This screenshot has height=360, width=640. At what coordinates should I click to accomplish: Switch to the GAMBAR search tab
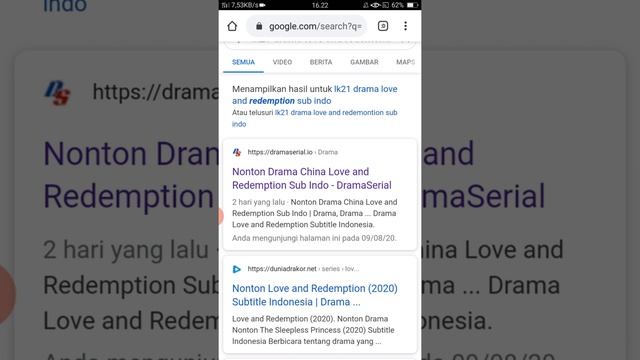(x=364, y=62)
